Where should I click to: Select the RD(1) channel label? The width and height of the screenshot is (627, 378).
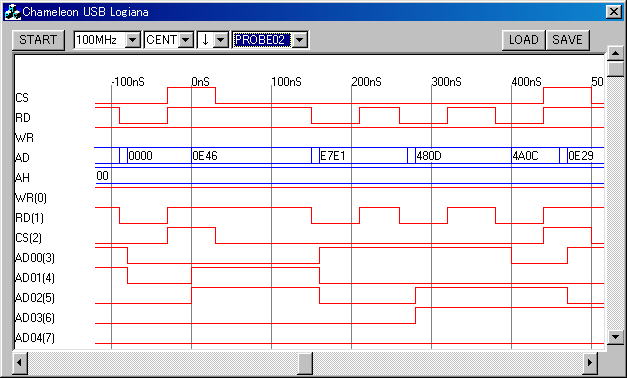click(30, 218)
